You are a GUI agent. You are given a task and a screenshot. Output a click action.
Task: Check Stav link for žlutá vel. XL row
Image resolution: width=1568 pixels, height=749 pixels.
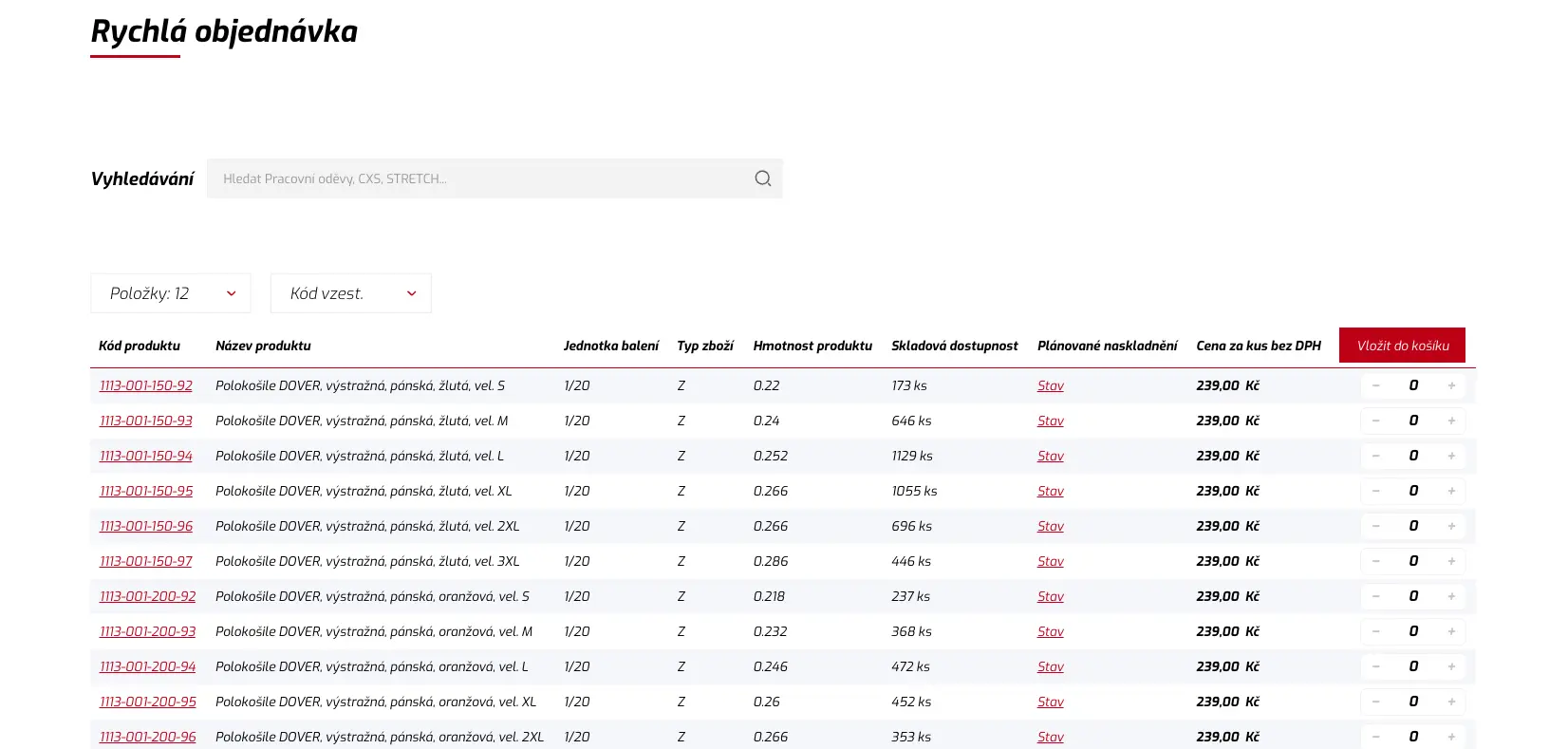[x=1050, y=491]
